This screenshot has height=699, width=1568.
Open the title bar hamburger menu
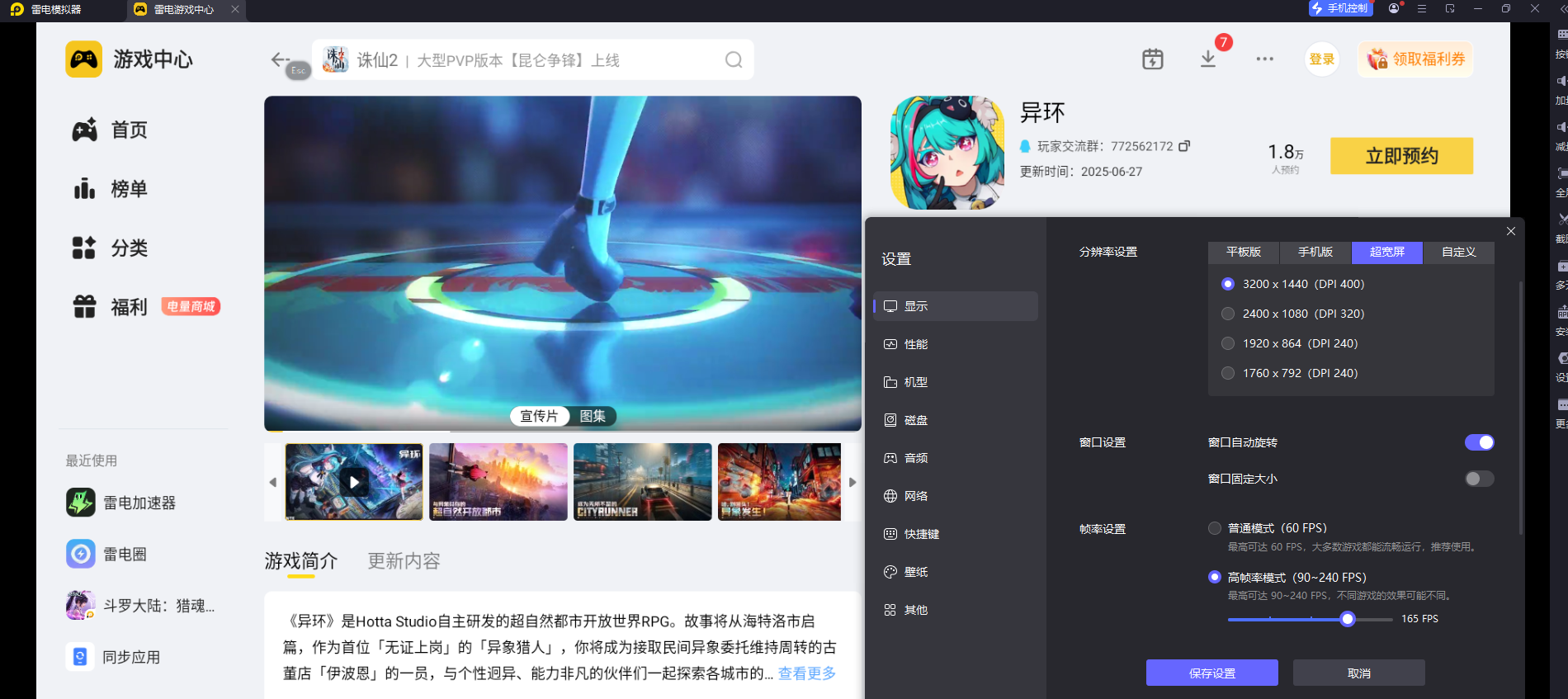click(1422, 8)
